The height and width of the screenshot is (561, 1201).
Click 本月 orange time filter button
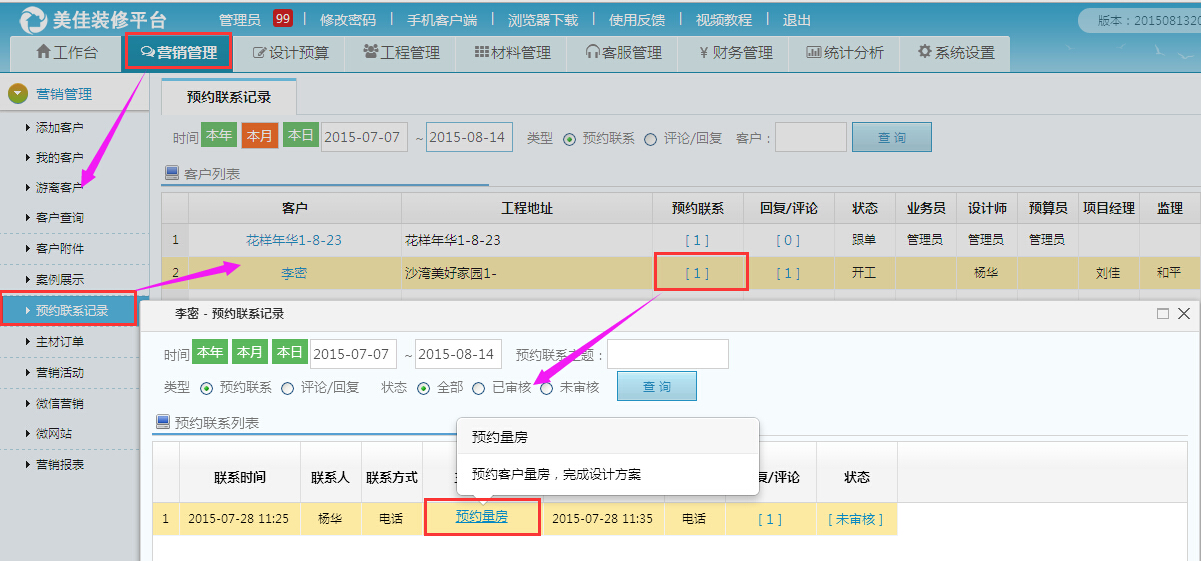coord(259,136)
